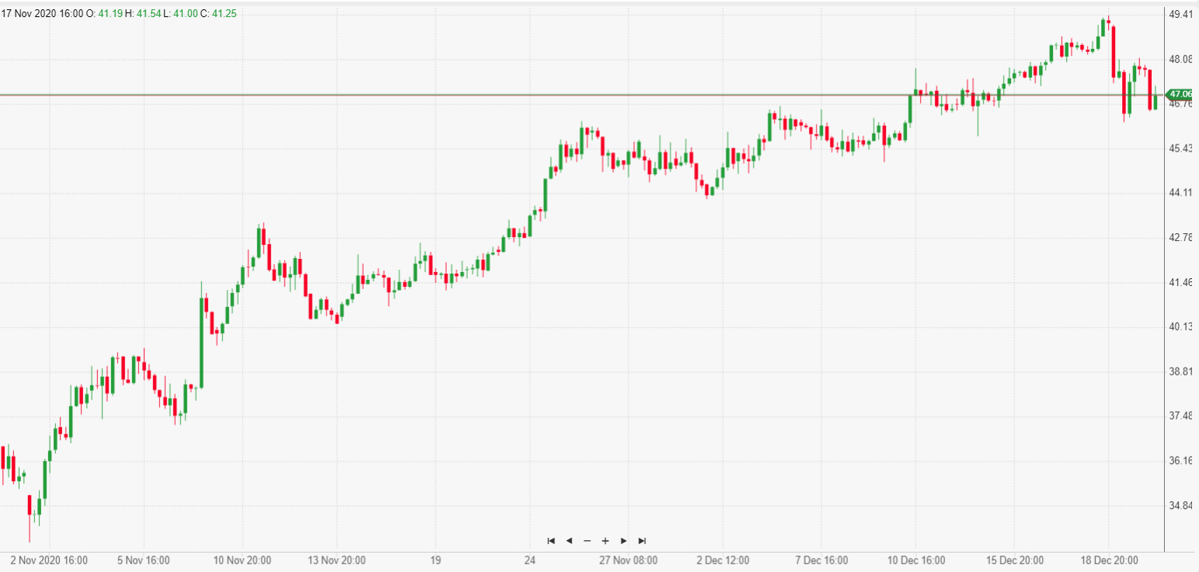Click the 37.48 price axis label
Screen dimensions: 1199x572
point(1180,416)
